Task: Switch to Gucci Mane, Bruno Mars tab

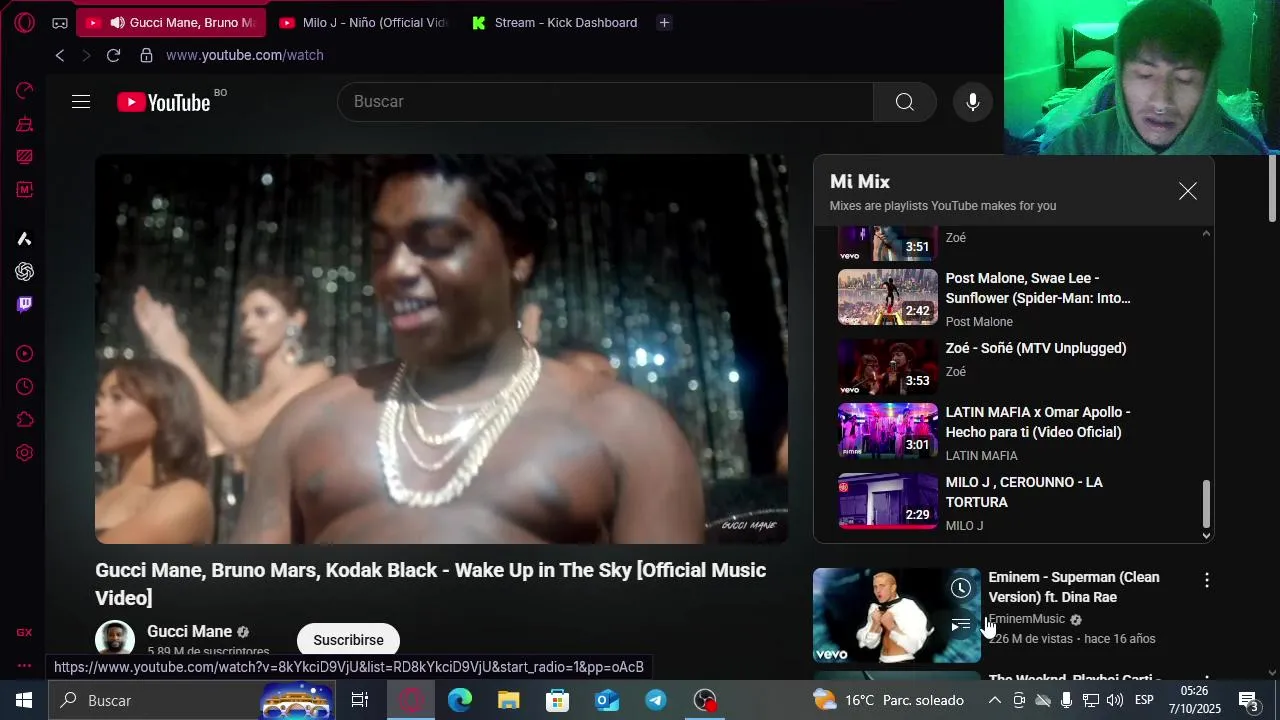Action: point(171,22)
